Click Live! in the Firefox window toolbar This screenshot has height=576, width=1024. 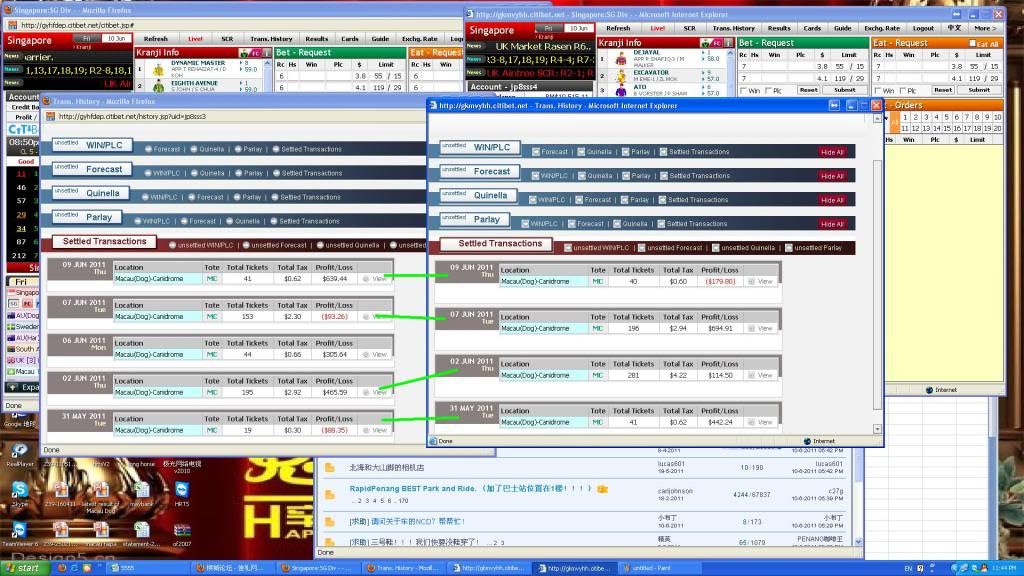(195, 39)
